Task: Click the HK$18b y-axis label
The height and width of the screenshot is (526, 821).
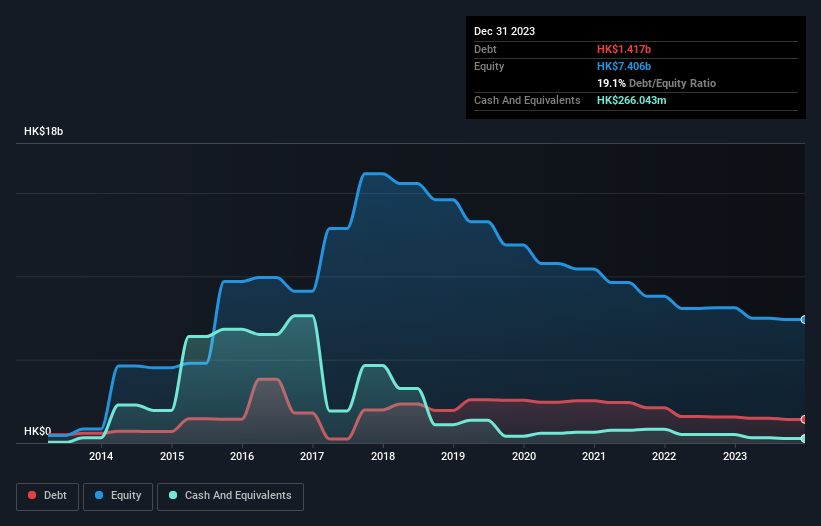Action: [44, 132]
